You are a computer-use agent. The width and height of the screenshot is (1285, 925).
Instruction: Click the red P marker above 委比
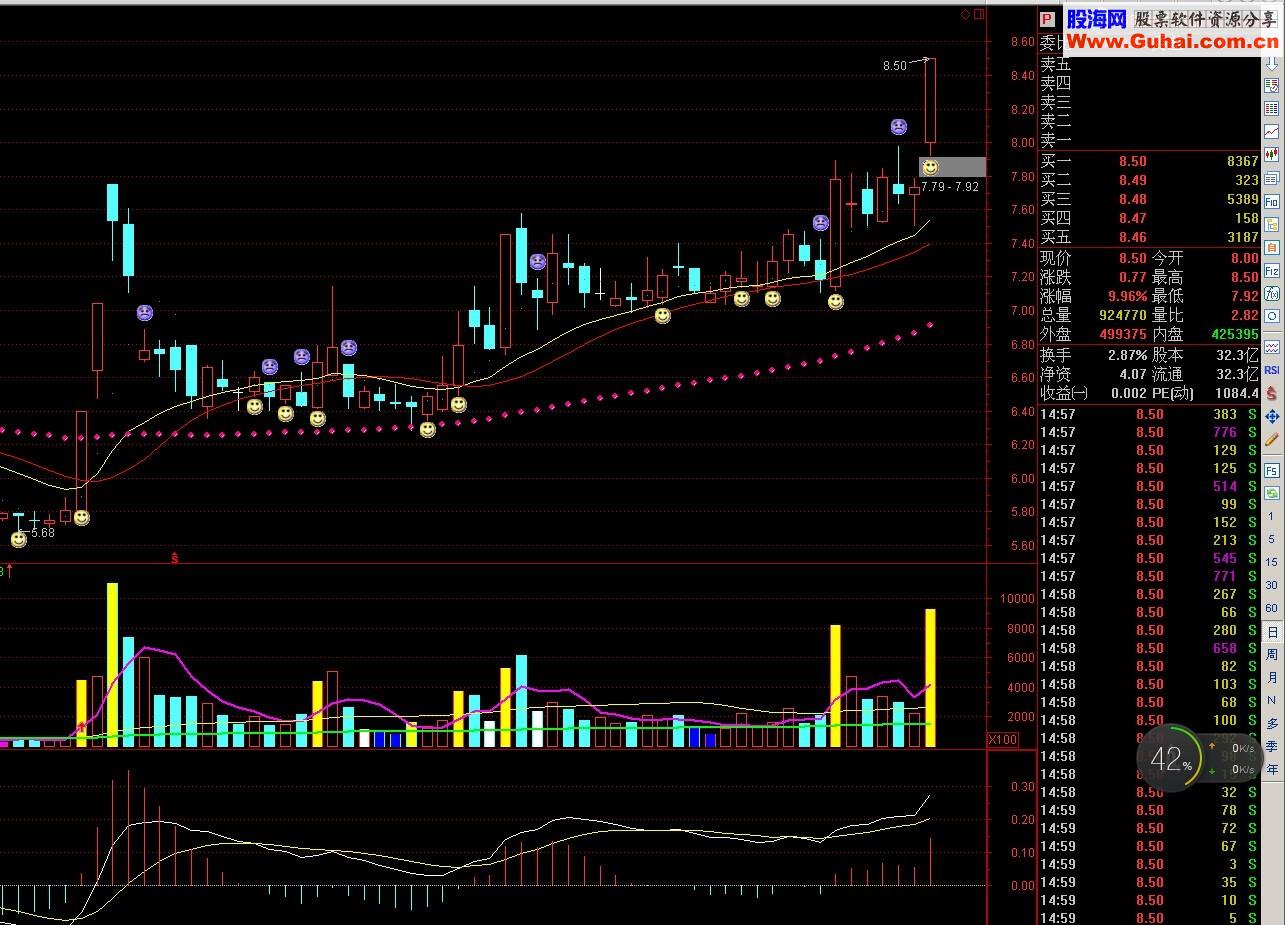point(1047,19)
